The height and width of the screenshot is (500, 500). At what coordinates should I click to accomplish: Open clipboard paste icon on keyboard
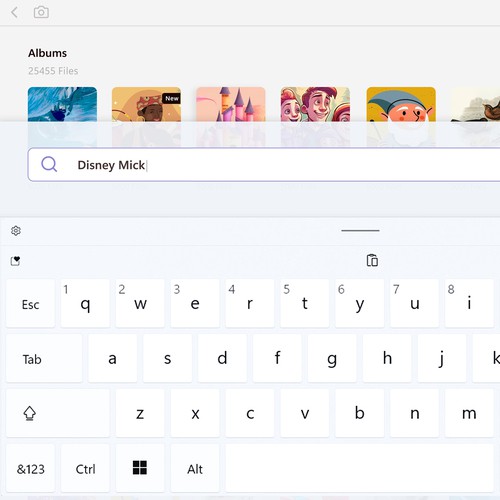tap(372, 260)
